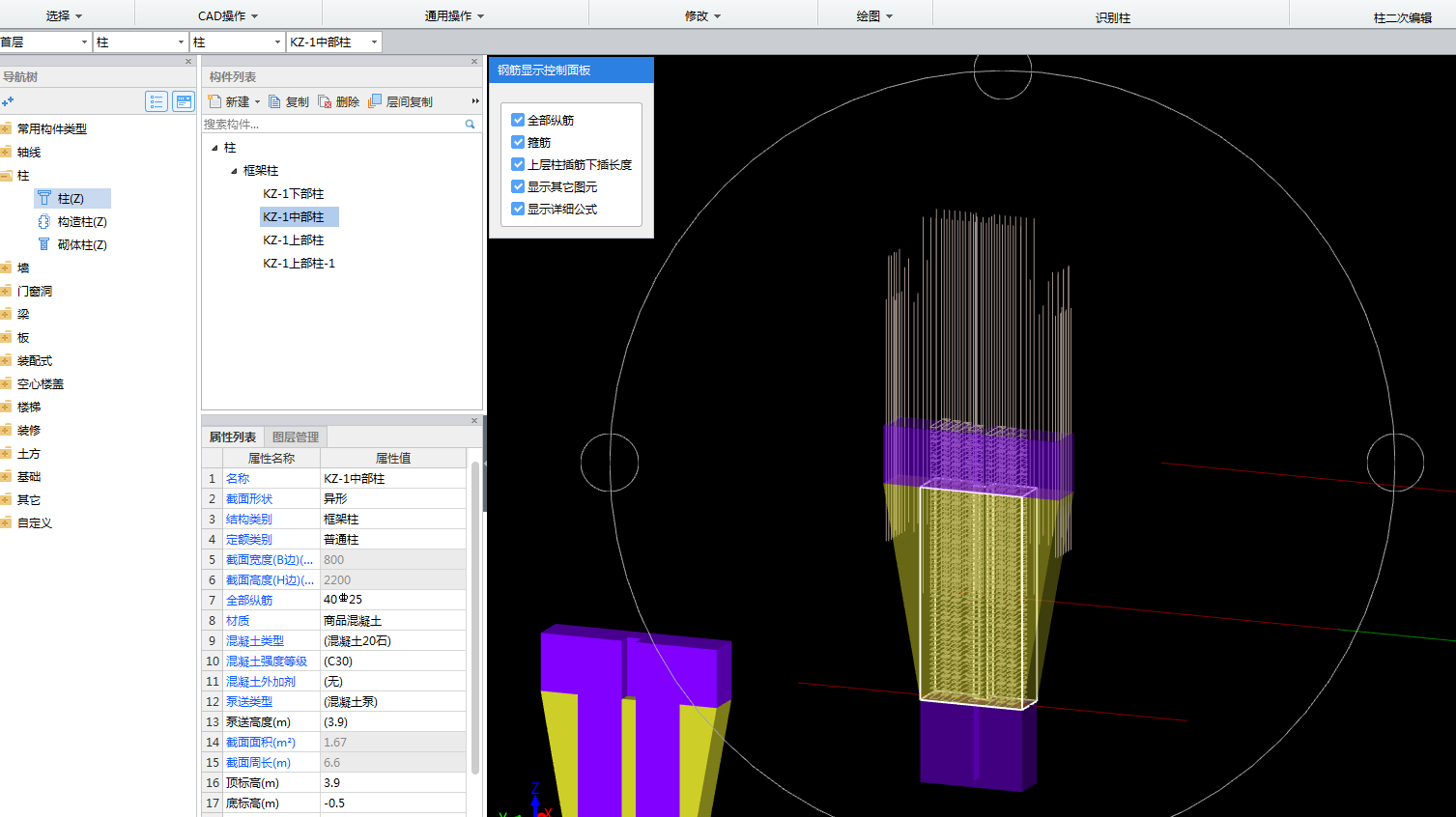Click the 删除 button in 构件列表
Screen dimensions: 1456x817
click(x=339, y=101)
